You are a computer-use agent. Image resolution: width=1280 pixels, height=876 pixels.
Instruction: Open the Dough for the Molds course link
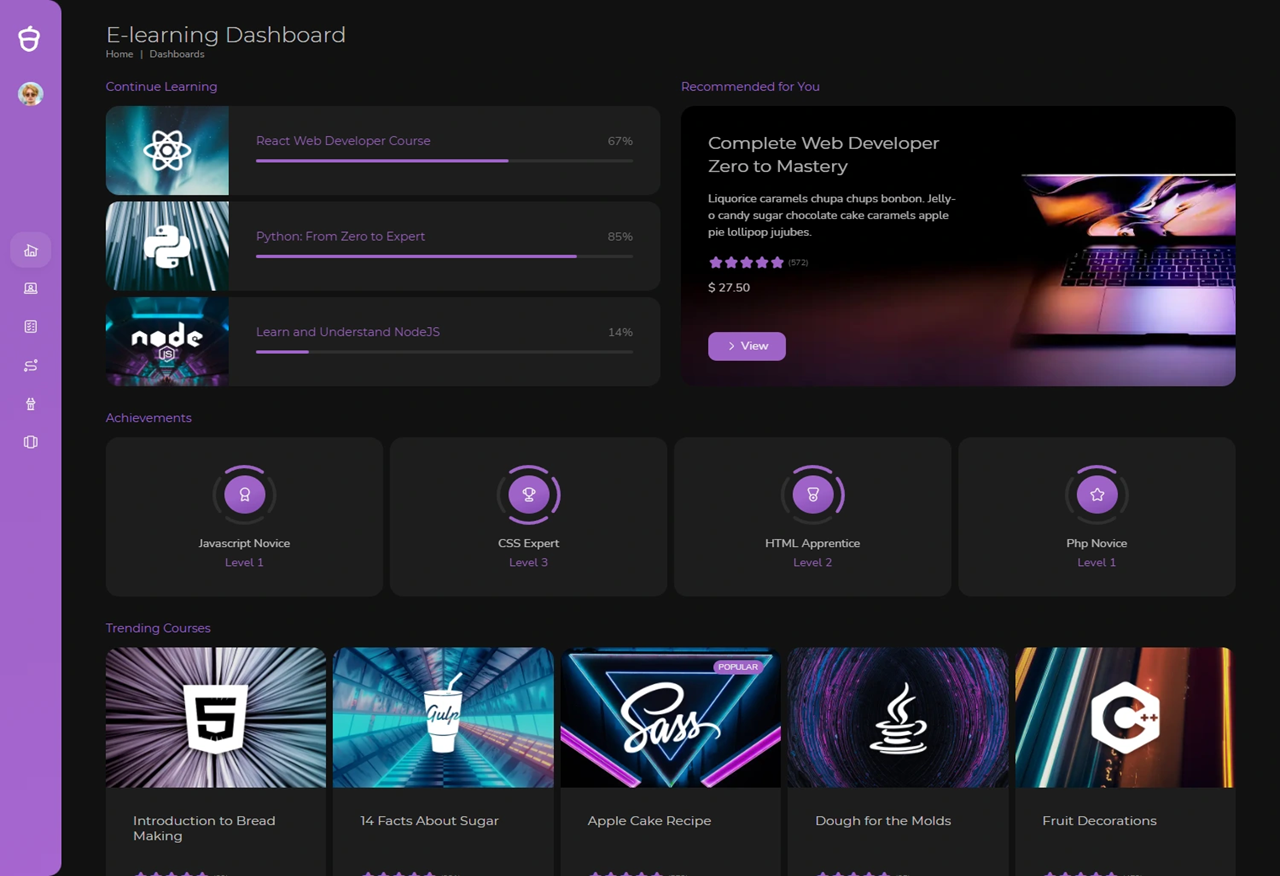click(x=883, y=820)
